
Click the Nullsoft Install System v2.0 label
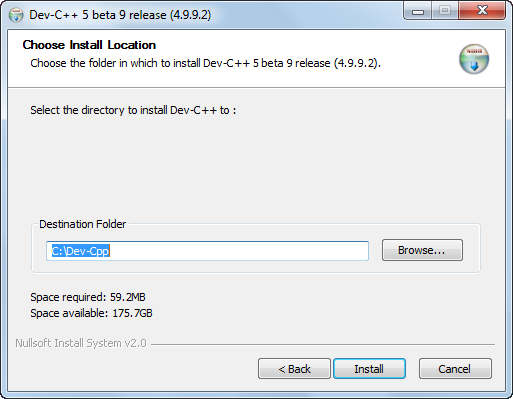click(x=81, y=343)
